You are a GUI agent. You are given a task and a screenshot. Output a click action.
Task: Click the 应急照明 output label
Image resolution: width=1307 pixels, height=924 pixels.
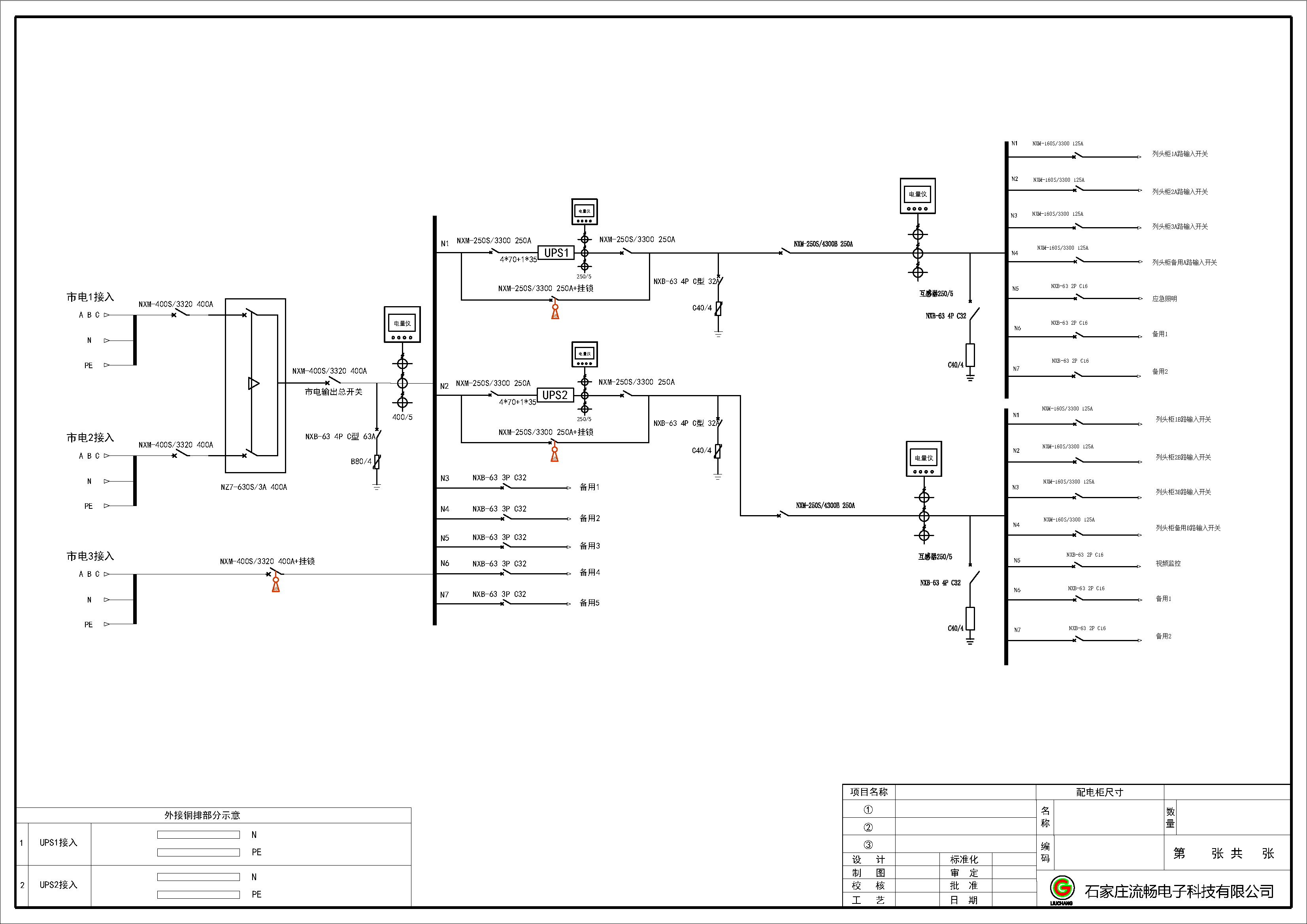[1164, 299]
